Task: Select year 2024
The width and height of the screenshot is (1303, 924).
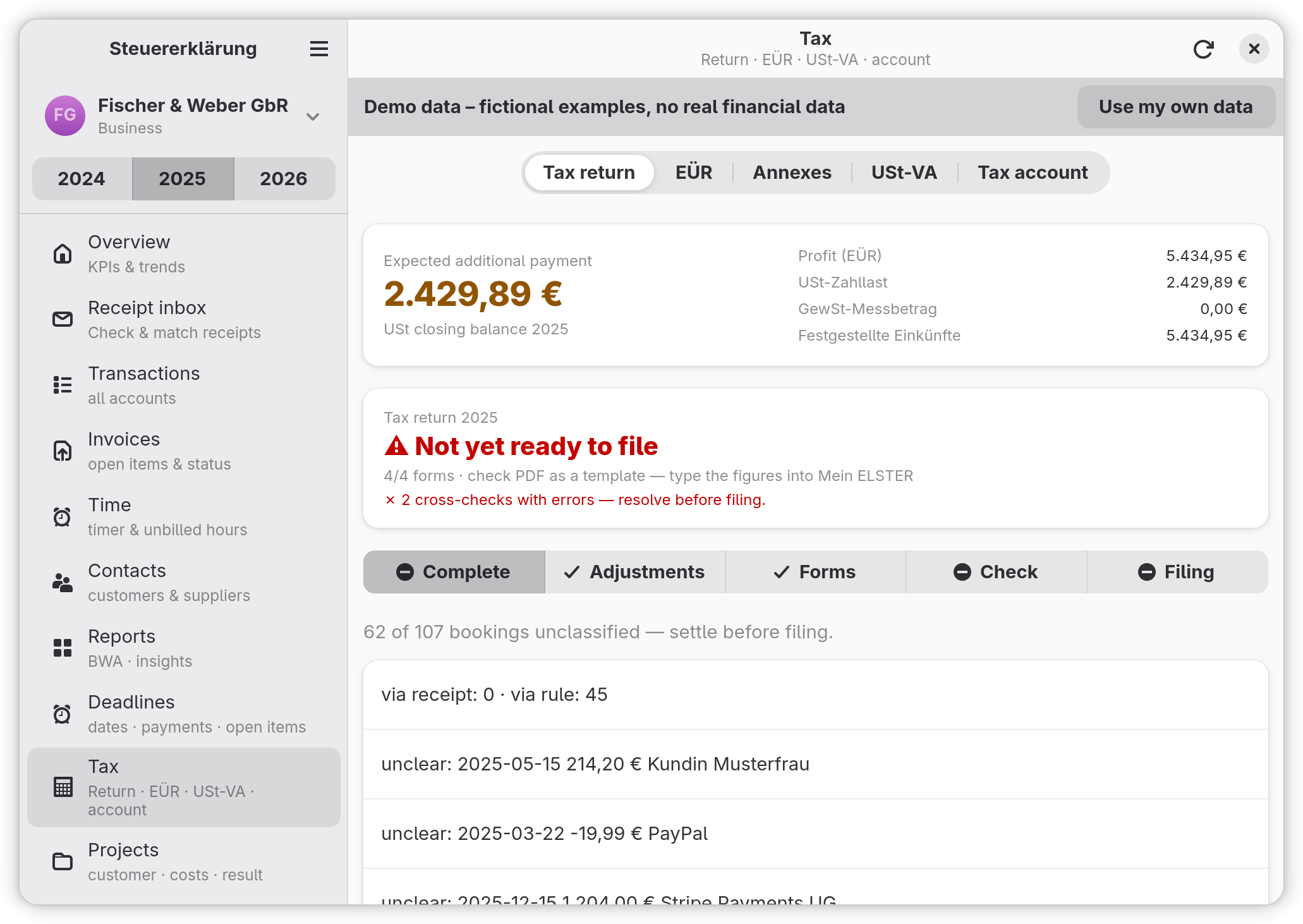Action: 82,179
